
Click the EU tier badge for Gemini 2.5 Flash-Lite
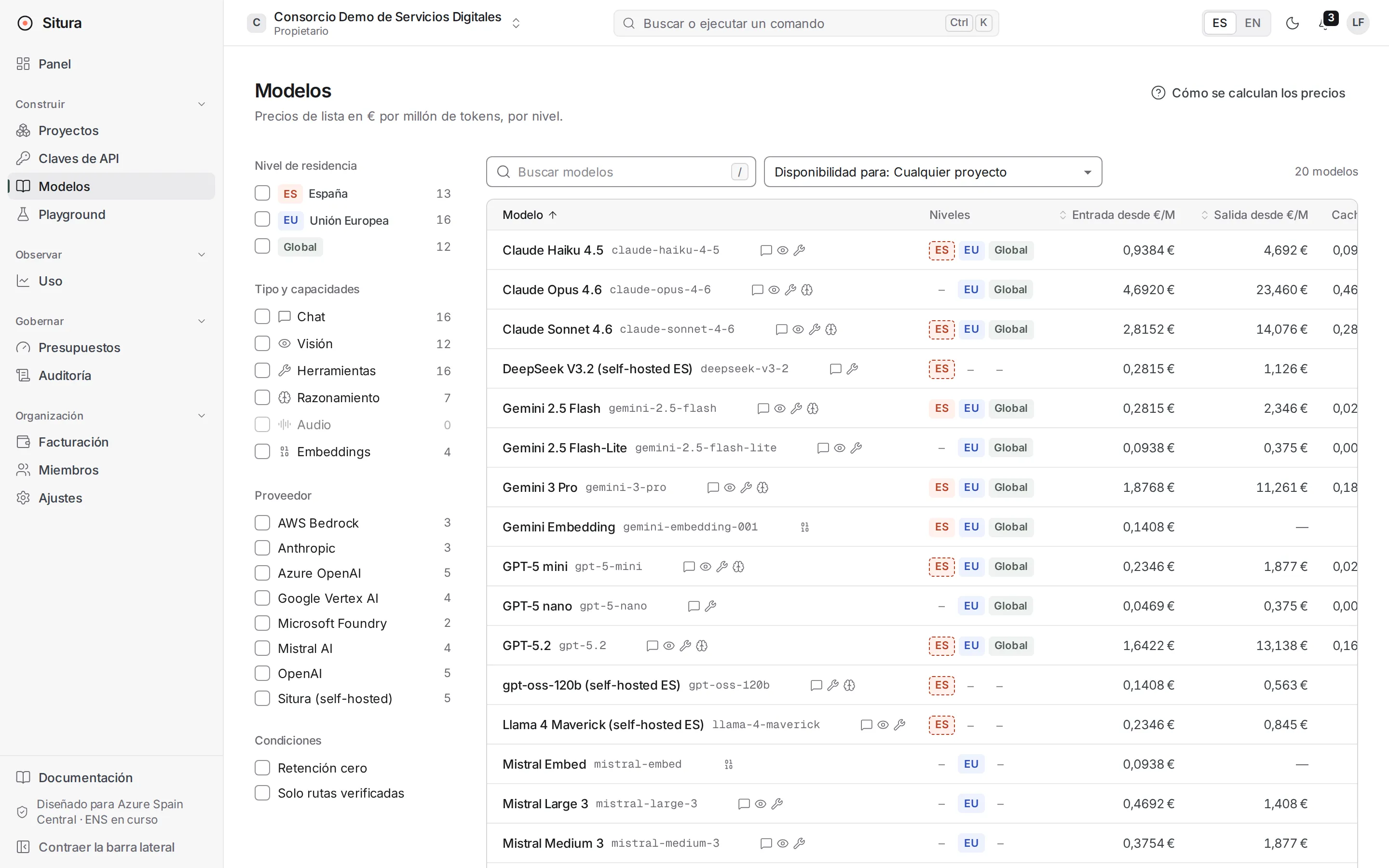(971, 448)
